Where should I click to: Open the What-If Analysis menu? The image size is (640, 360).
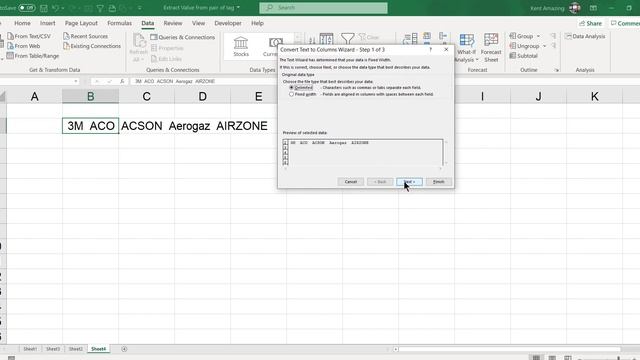click(467, 48)
